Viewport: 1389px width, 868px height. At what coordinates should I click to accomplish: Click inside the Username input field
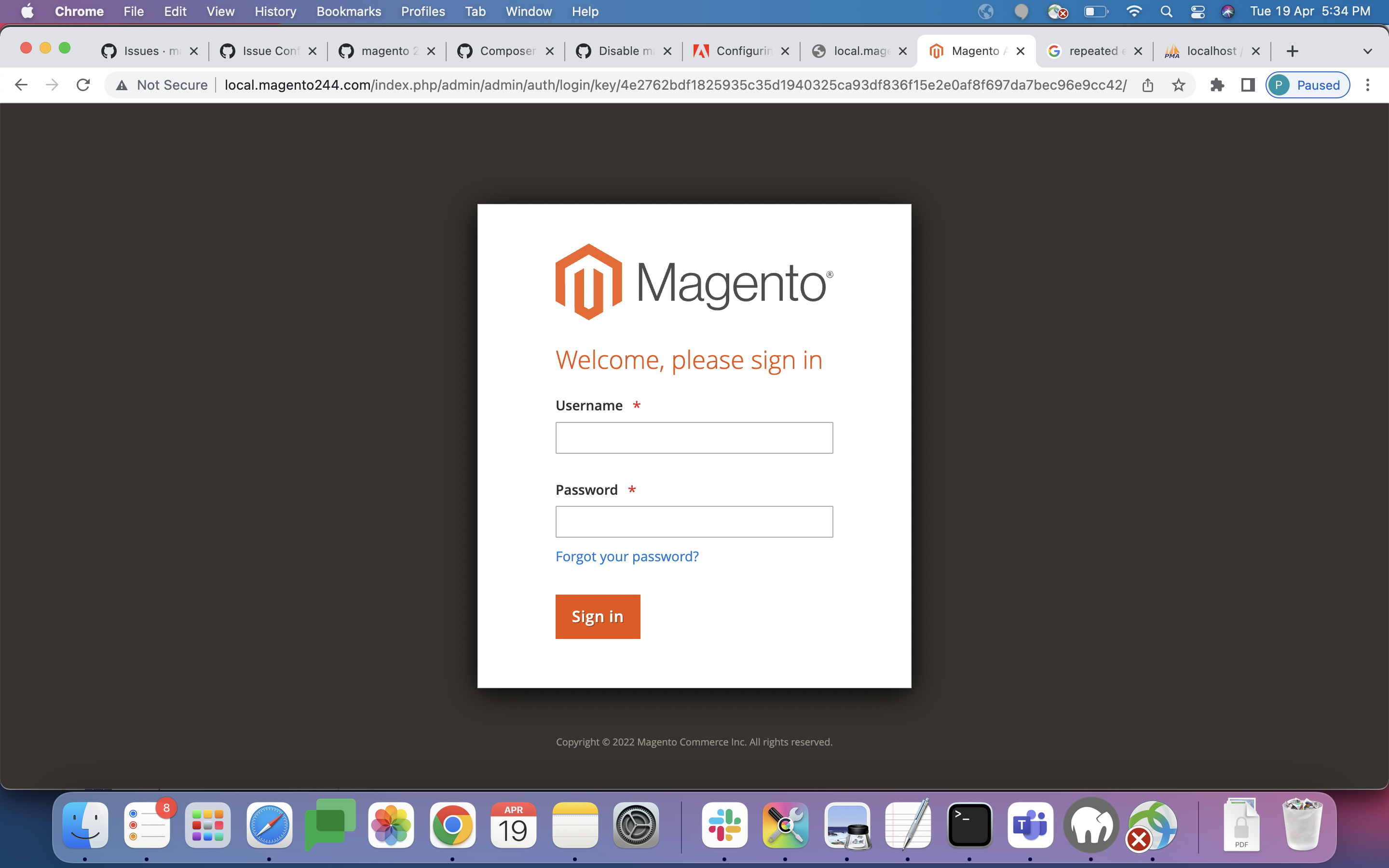tap(694, 437)
